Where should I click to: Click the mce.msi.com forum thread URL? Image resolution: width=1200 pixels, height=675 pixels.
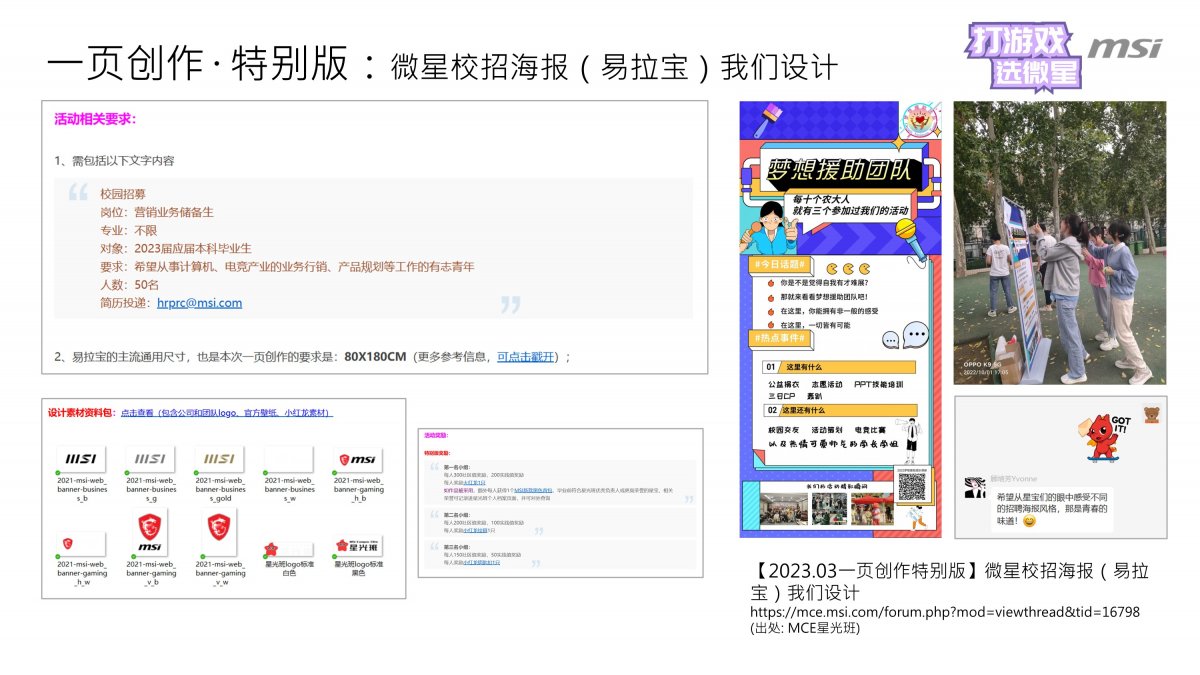coord(944,611)
